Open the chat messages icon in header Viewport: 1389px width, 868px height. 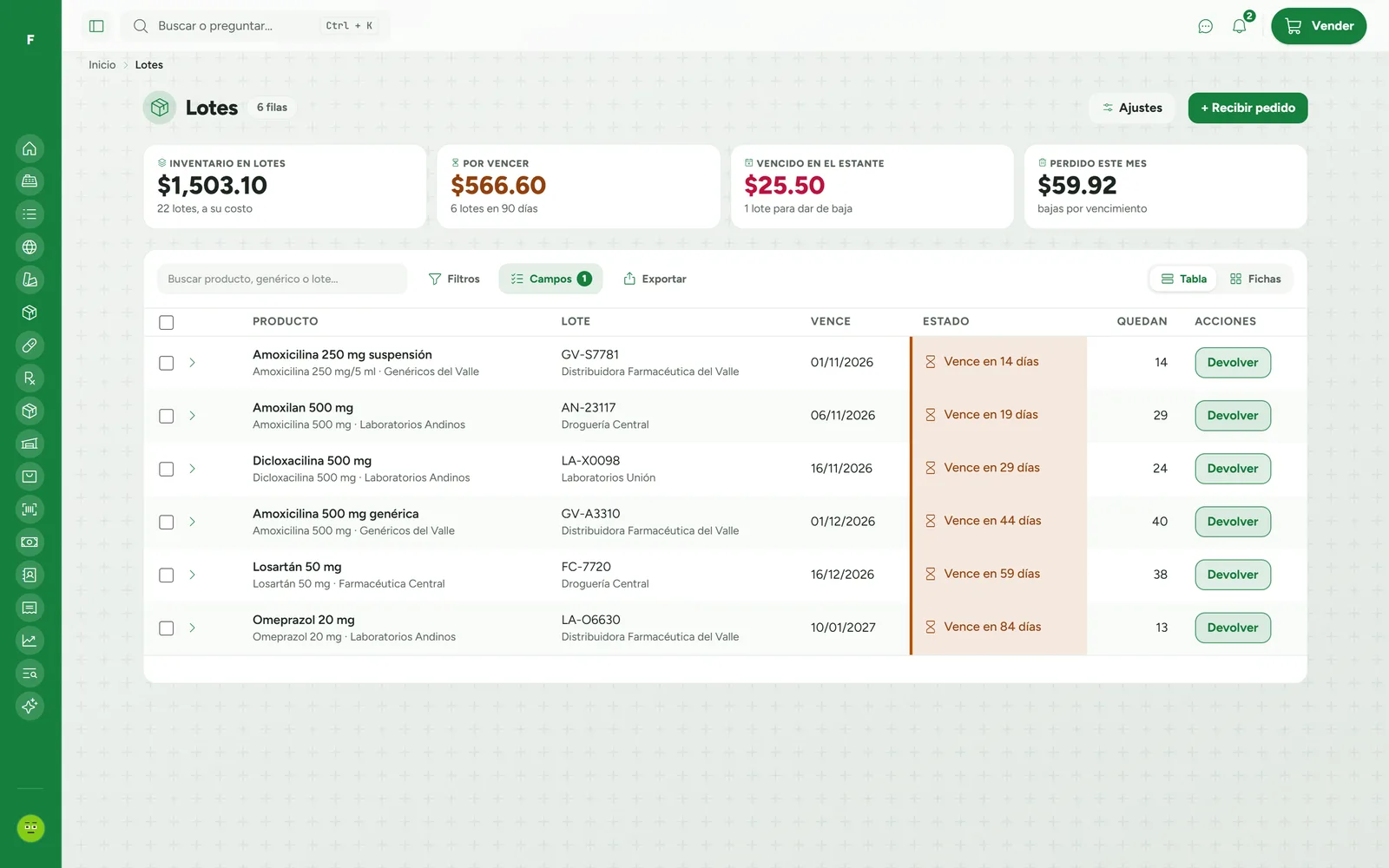[1205, 26]
